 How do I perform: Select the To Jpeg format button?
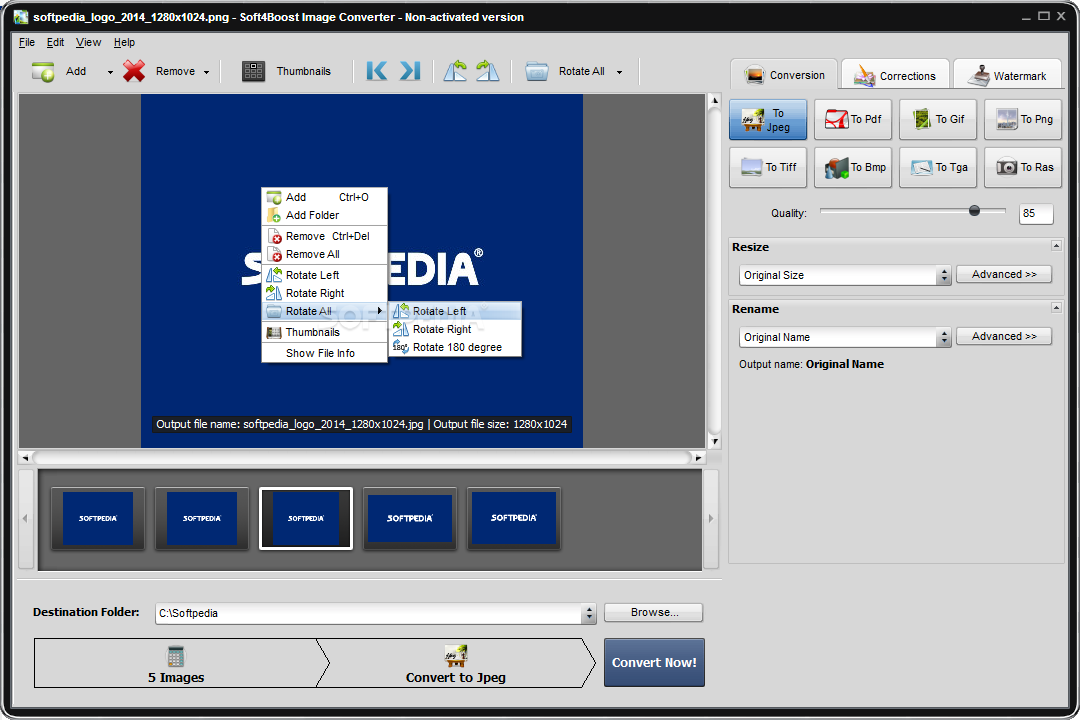click(768, 119)
